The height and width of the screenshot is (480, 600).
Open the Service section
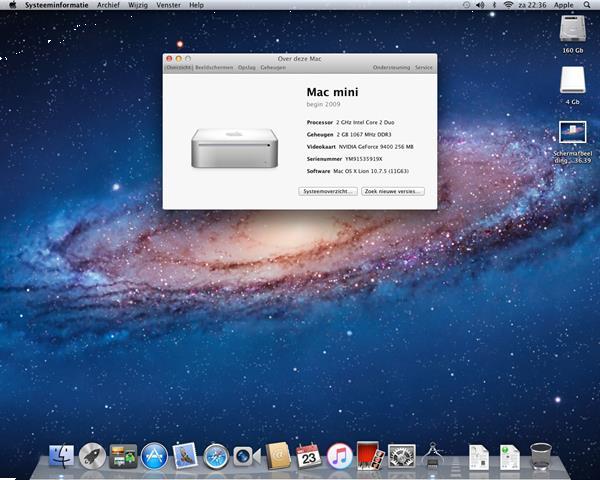point(424,67)
